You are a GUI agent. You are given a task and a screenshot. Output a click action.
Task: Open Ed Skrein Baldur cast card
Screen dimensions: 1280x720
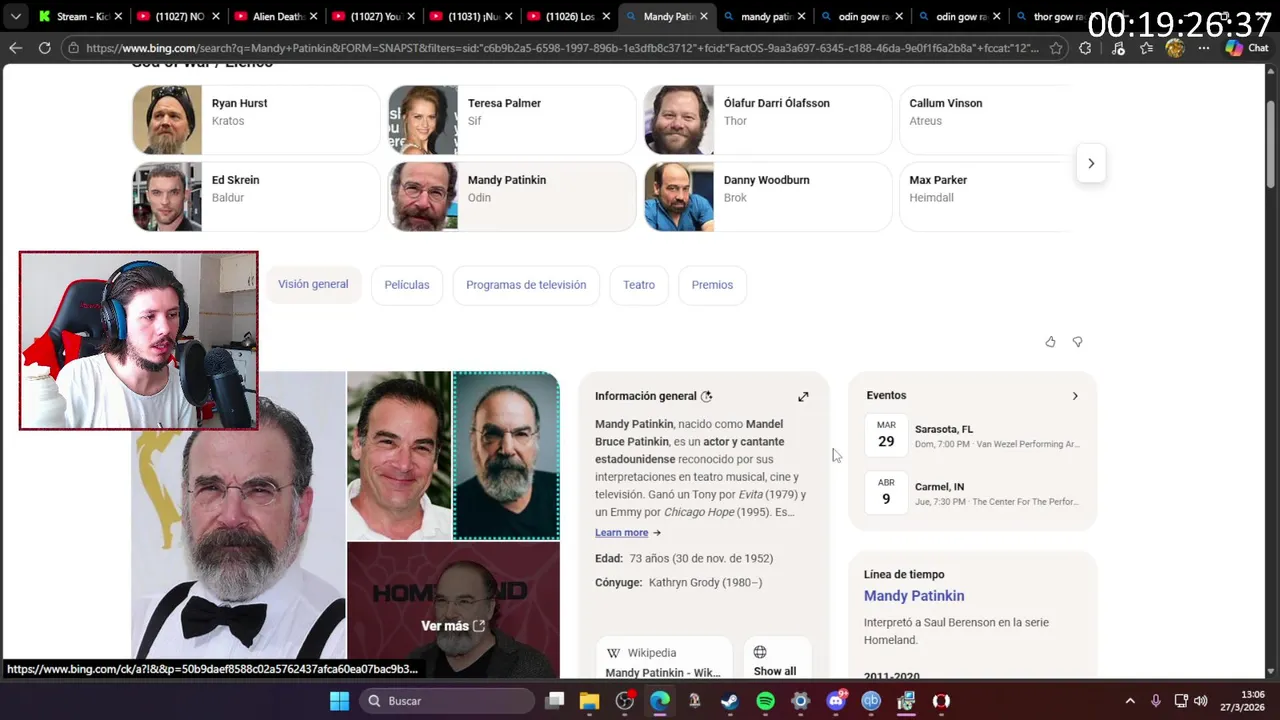pyautogui.click(x=256, y=197)
